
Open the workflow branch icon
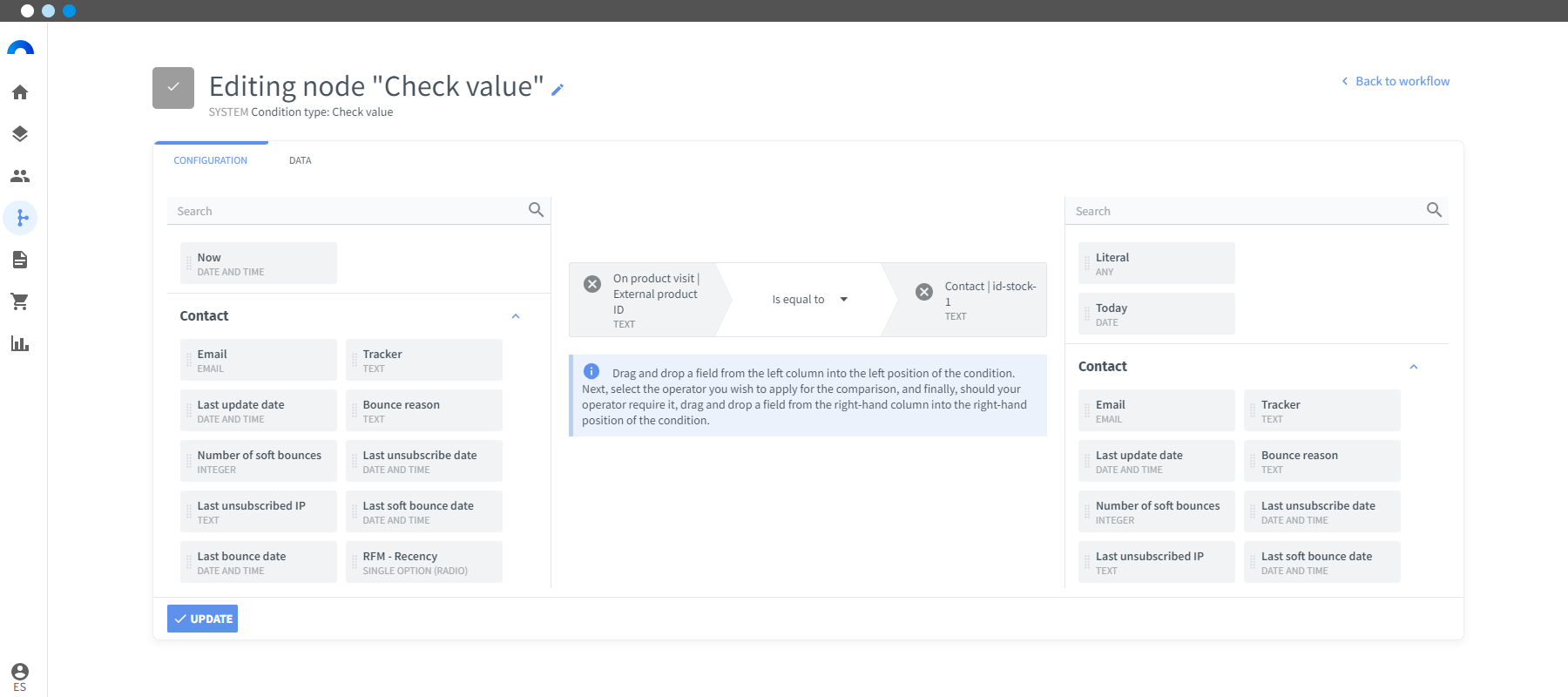coord(20,218)
